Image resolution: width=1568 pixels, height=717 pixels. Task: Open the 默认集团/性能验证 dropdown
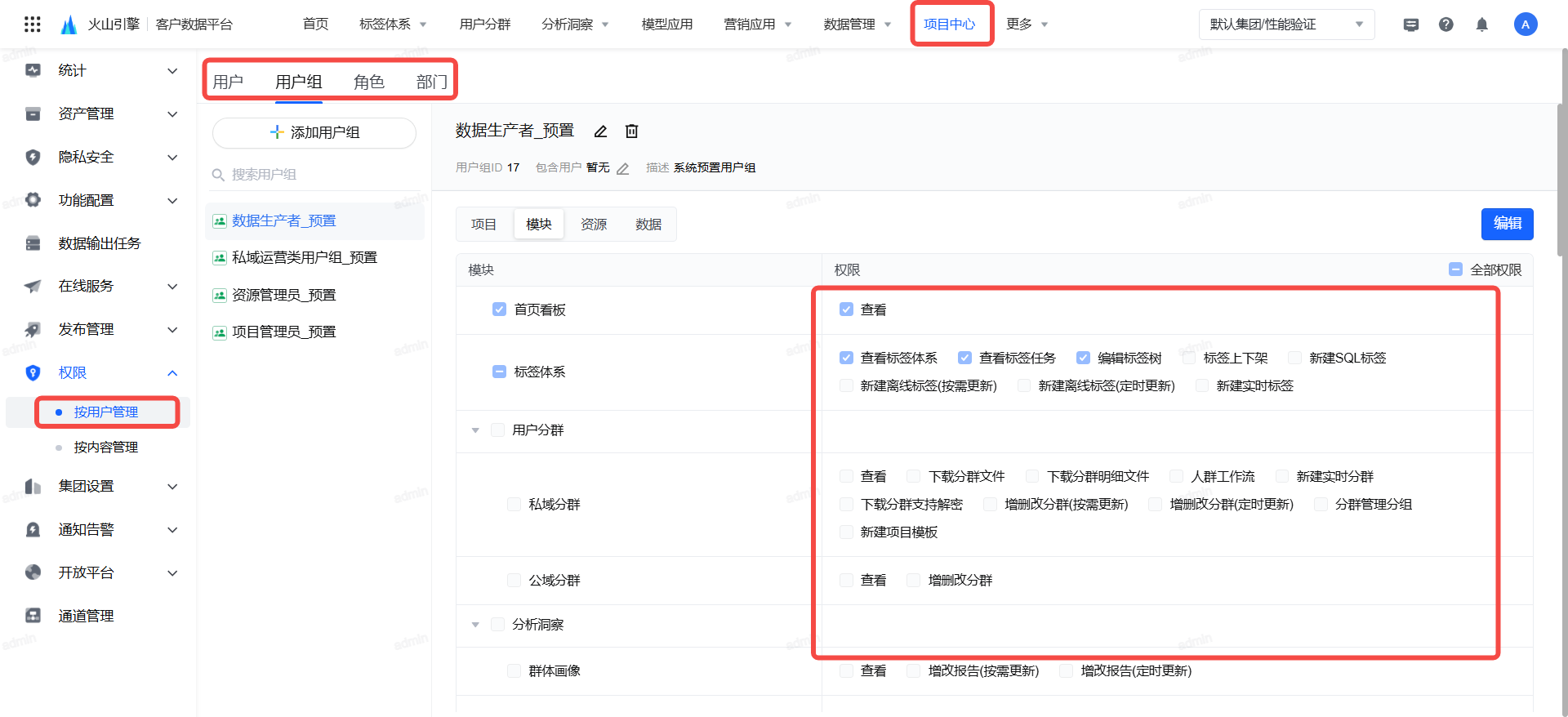(1286, 24)
